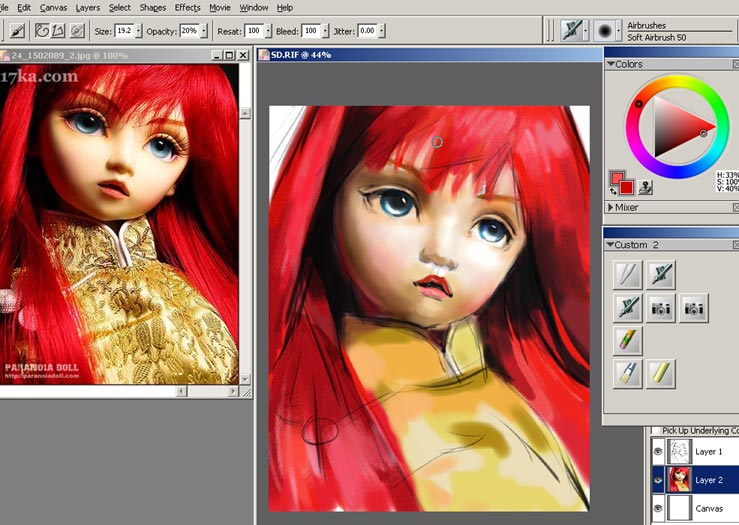Viewport: 739px width, 525px height.
Task: Select Layer 2 thumbnail in Layers panel
Action: [679, 480]
